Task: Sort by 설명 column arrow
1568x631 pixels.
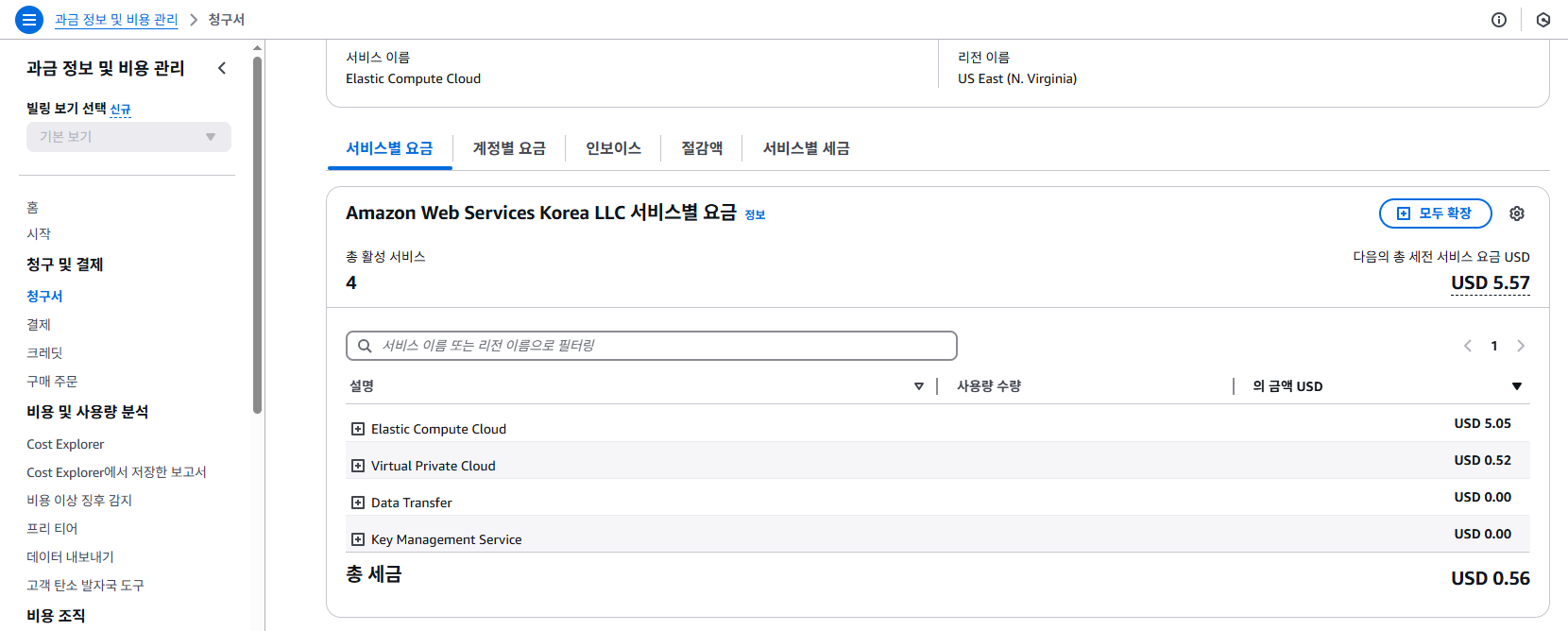Action: point(919,386)
